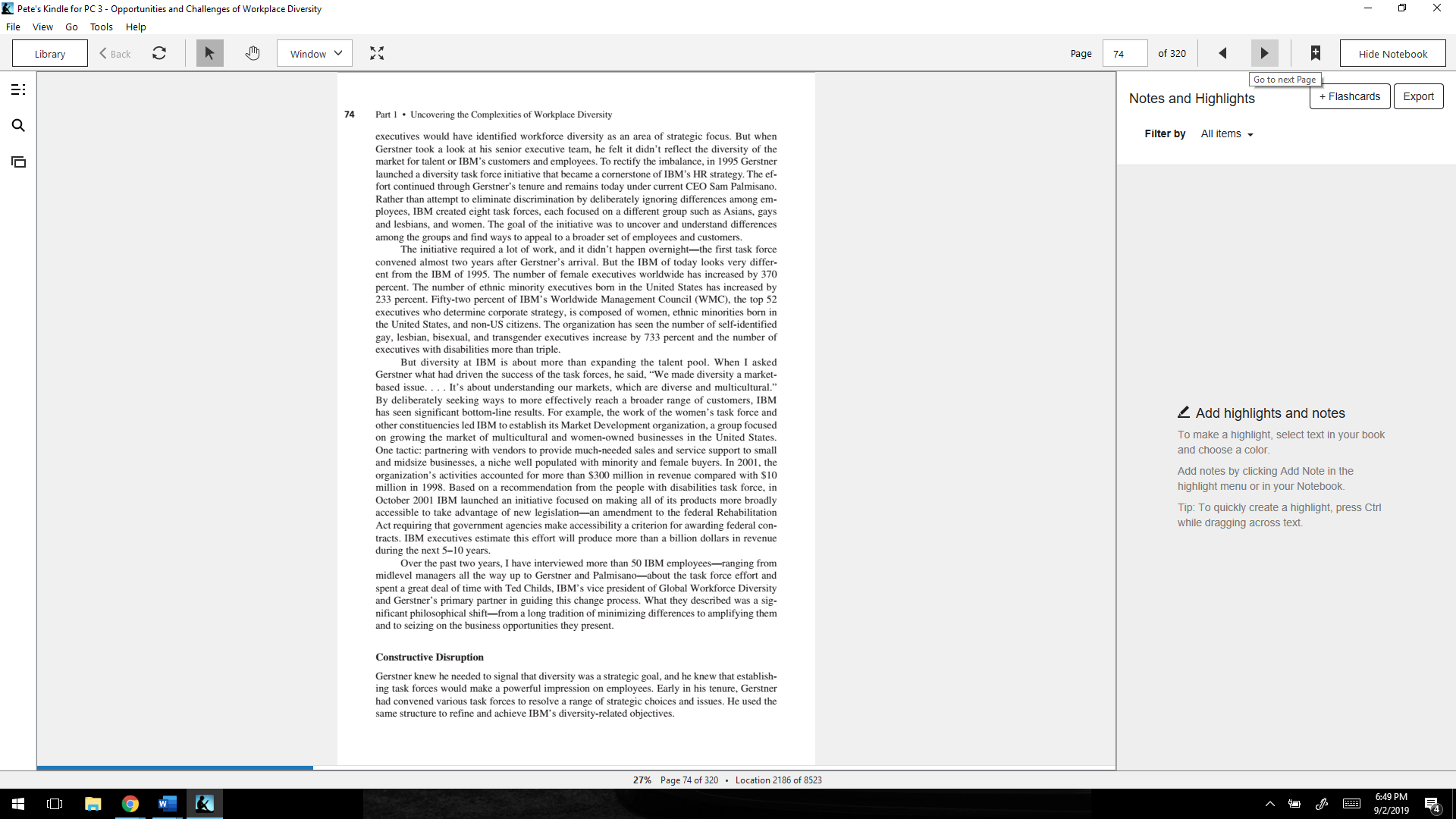This screenshot has width=1456, height=819.
Task: Open the Windows Start menu
Action: pos(18,804)
